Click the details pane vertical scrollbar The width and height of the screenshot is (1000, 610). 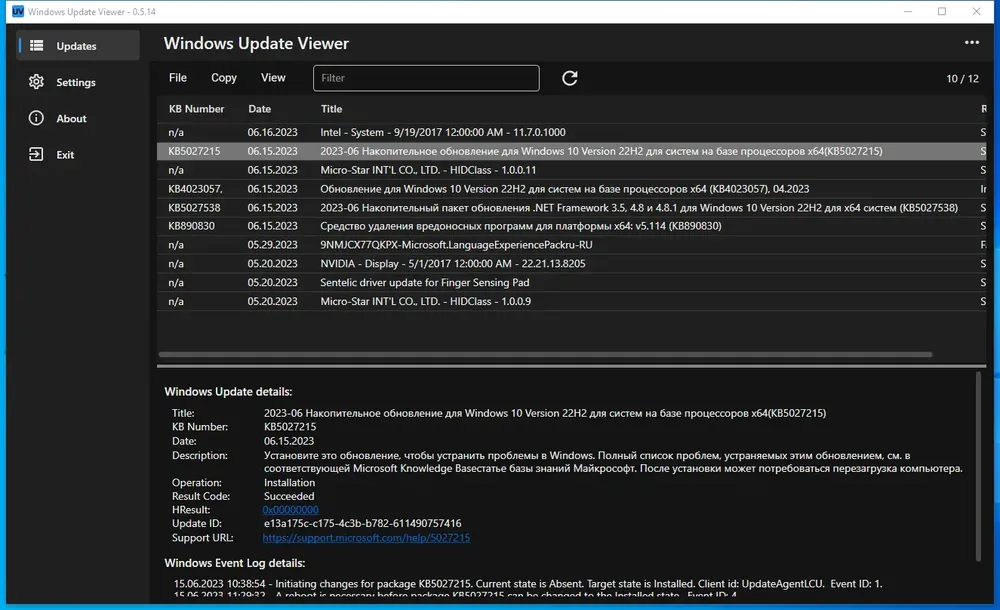click(978, 467)
